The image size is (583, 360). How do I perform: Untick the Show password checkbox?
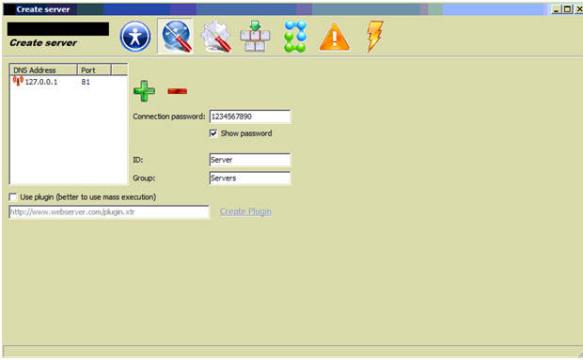[x=213, y=133]
